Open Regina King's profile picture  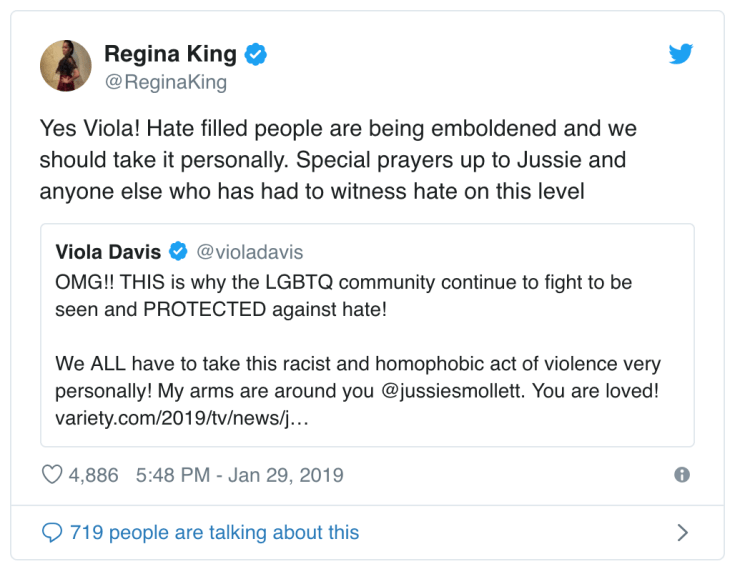click(66, 65)
